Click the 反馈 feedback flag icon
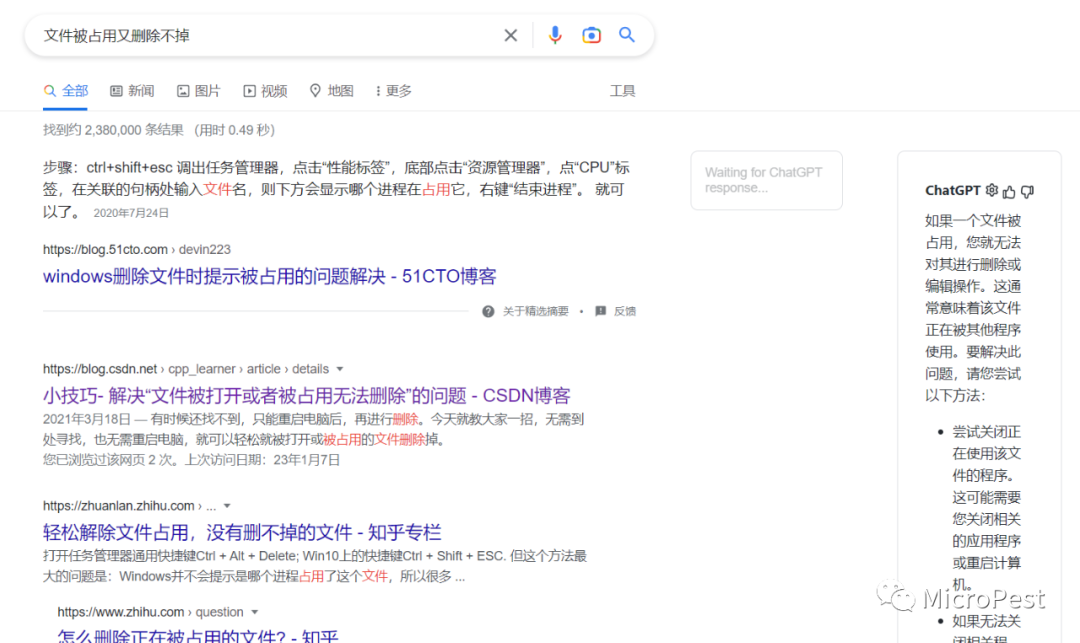Image resolution: width=1080 pixels, height=643 pixels. pyautogui.click(x=601, y=311)
